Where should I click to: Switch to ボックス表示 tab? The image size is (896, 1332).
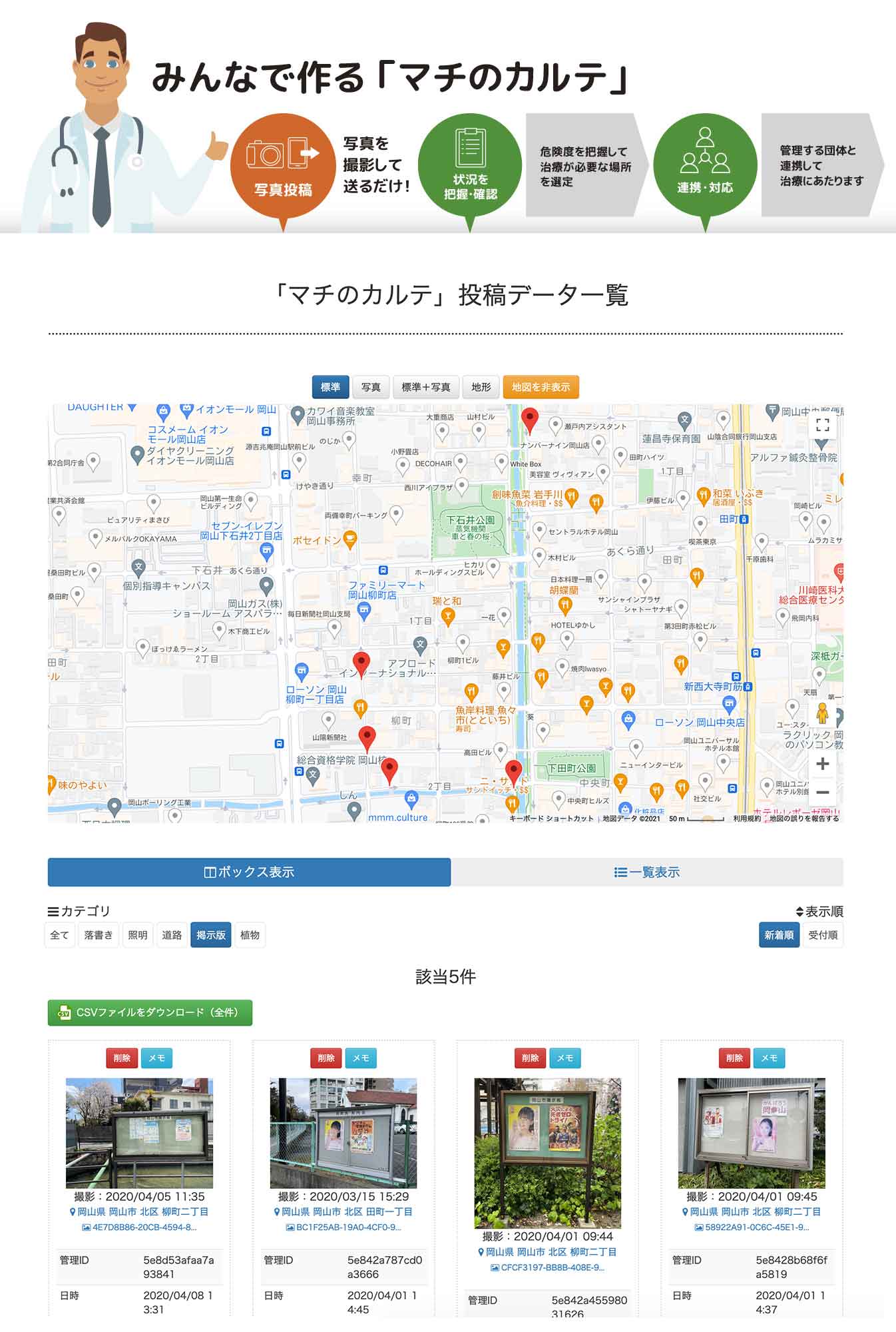click(x=249, y=872)
